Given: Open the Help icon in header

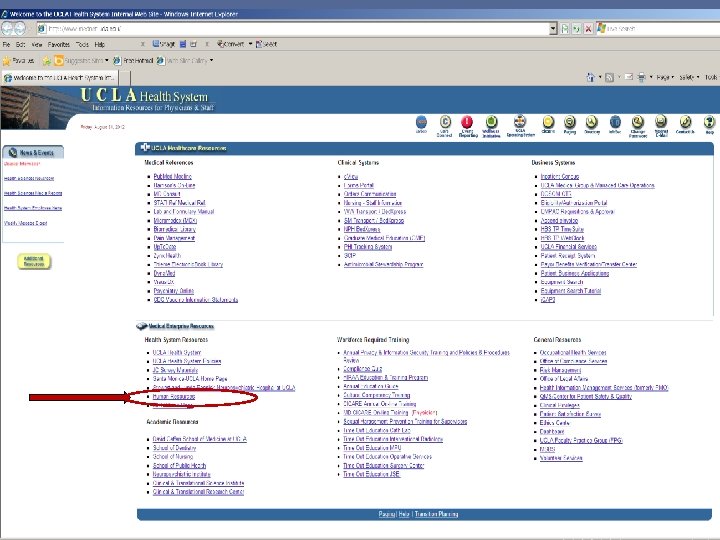Looking at the screenshot, I should point(709,122).
